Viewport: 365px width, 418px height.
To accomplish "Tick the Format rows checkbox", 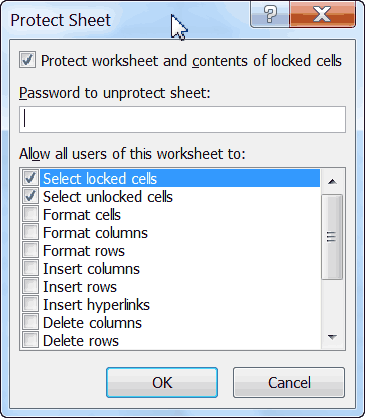I will [x=31, y=250].
